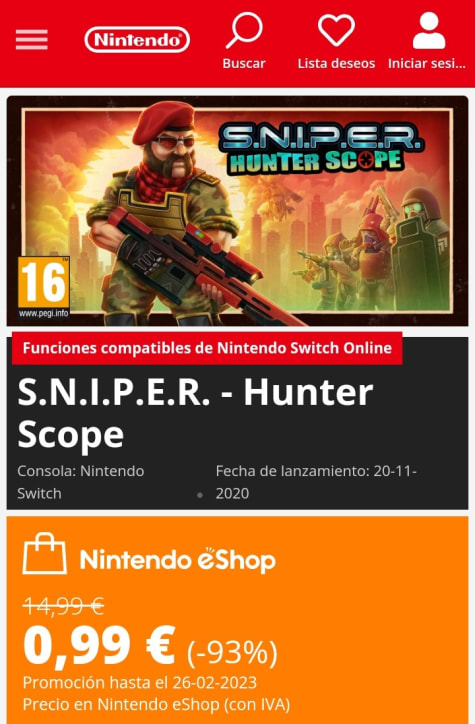475x724 pixels.
Task: Click the user profile silhouette icon
Action: point(429,30)
